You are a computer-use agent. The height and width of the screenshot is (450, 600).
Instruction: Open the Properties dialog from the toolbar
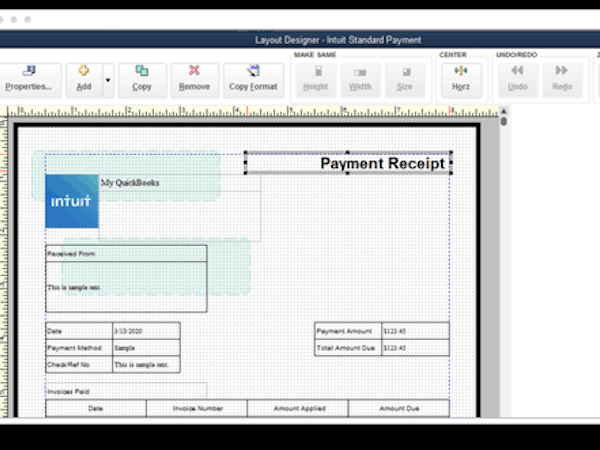tap(30, 80)
